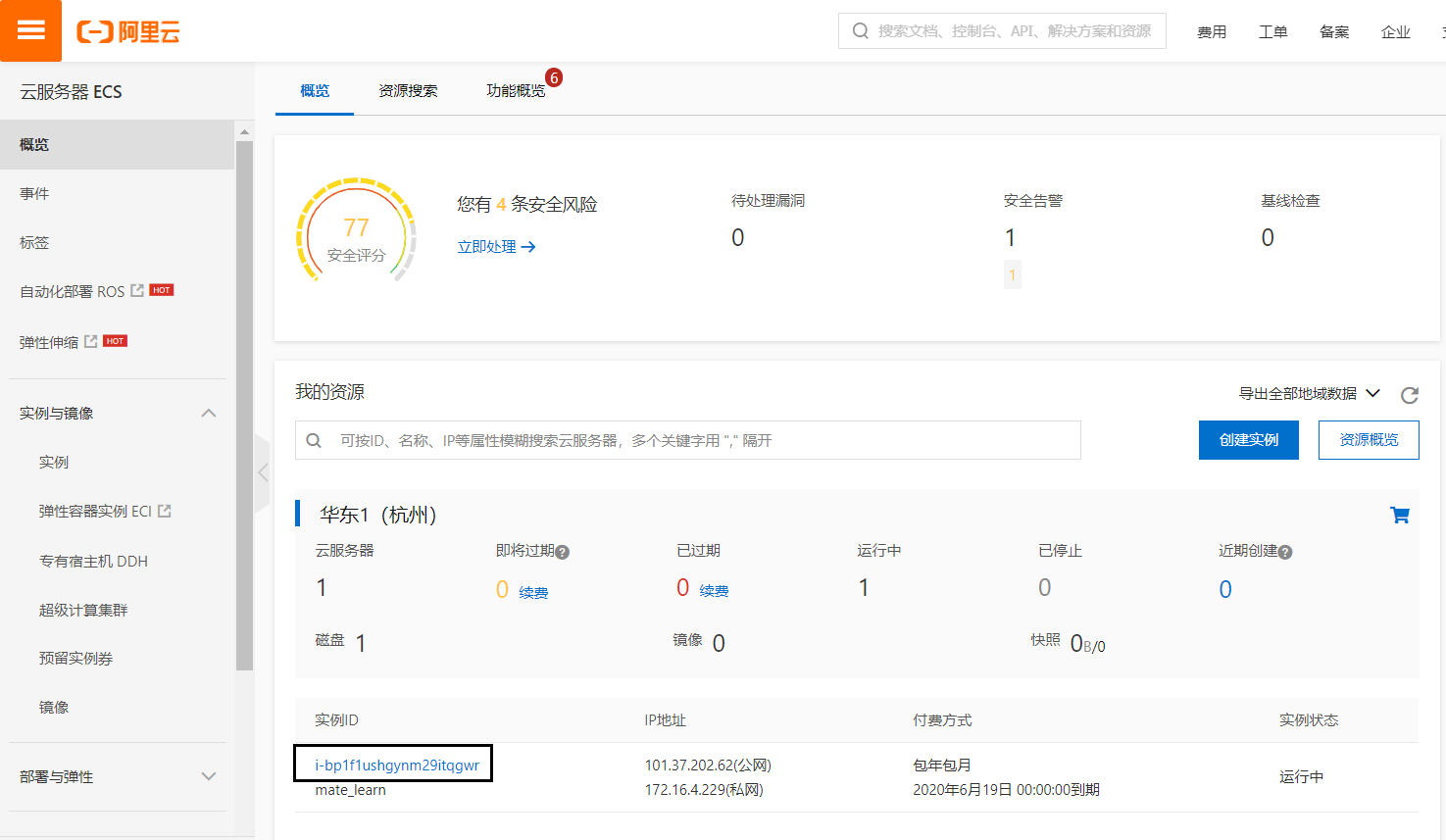Viewport: 1446px width, 840px height.
Task: Select 概览 in the left sidebar
Action: 117,144
